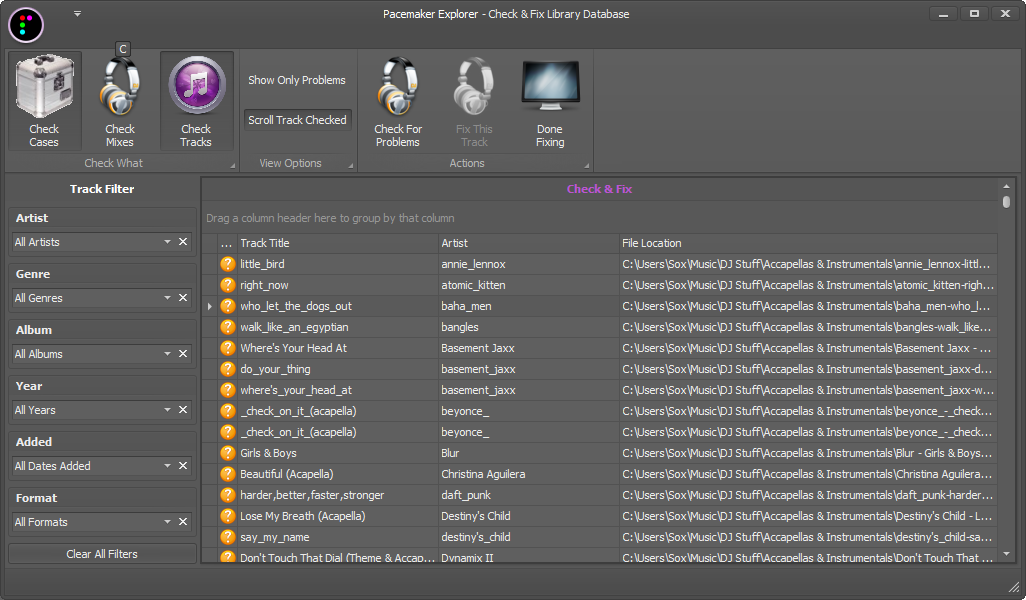
Task: Expand the All Formats dropdown
Action: (168, 521)
